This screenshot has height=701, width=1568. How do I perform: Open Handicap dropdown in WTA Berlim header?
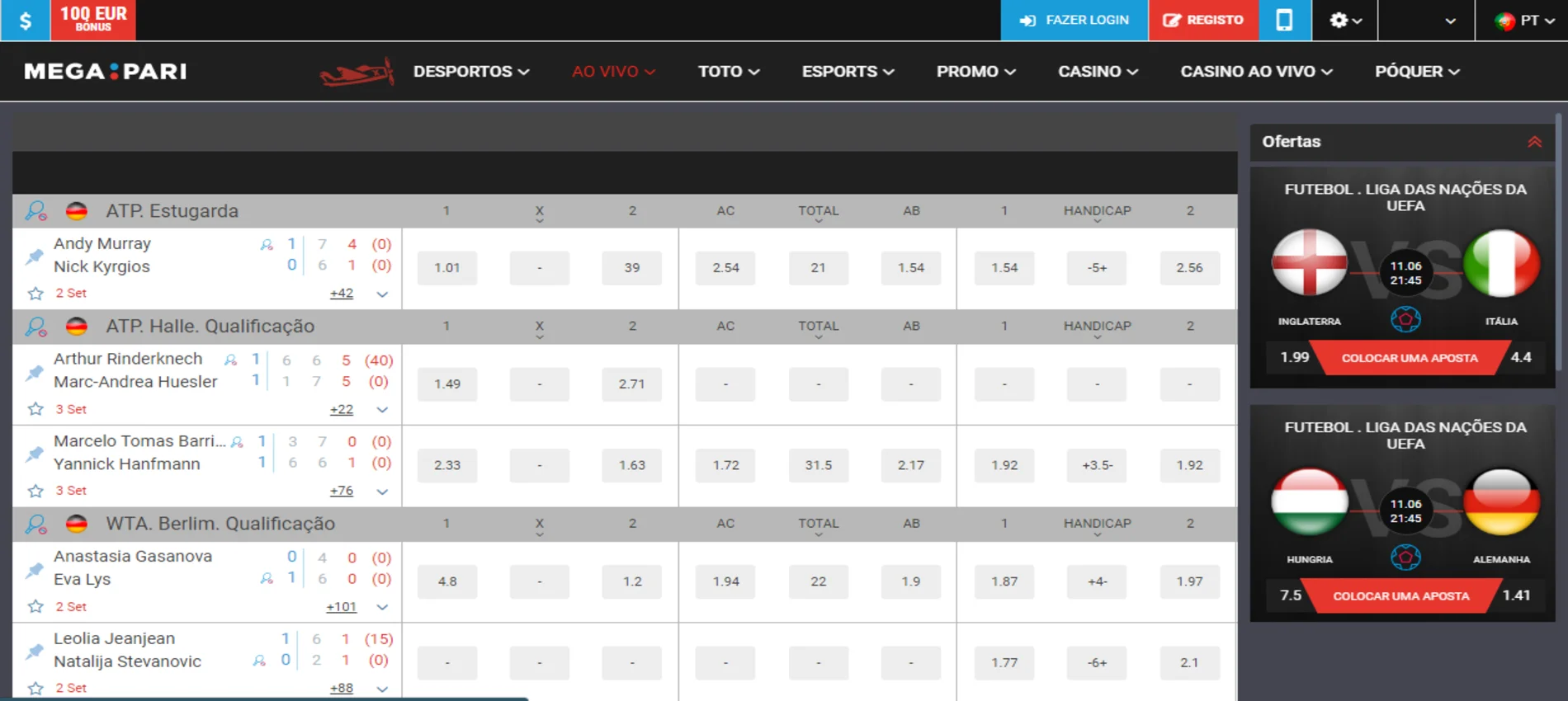[1097, 525]
